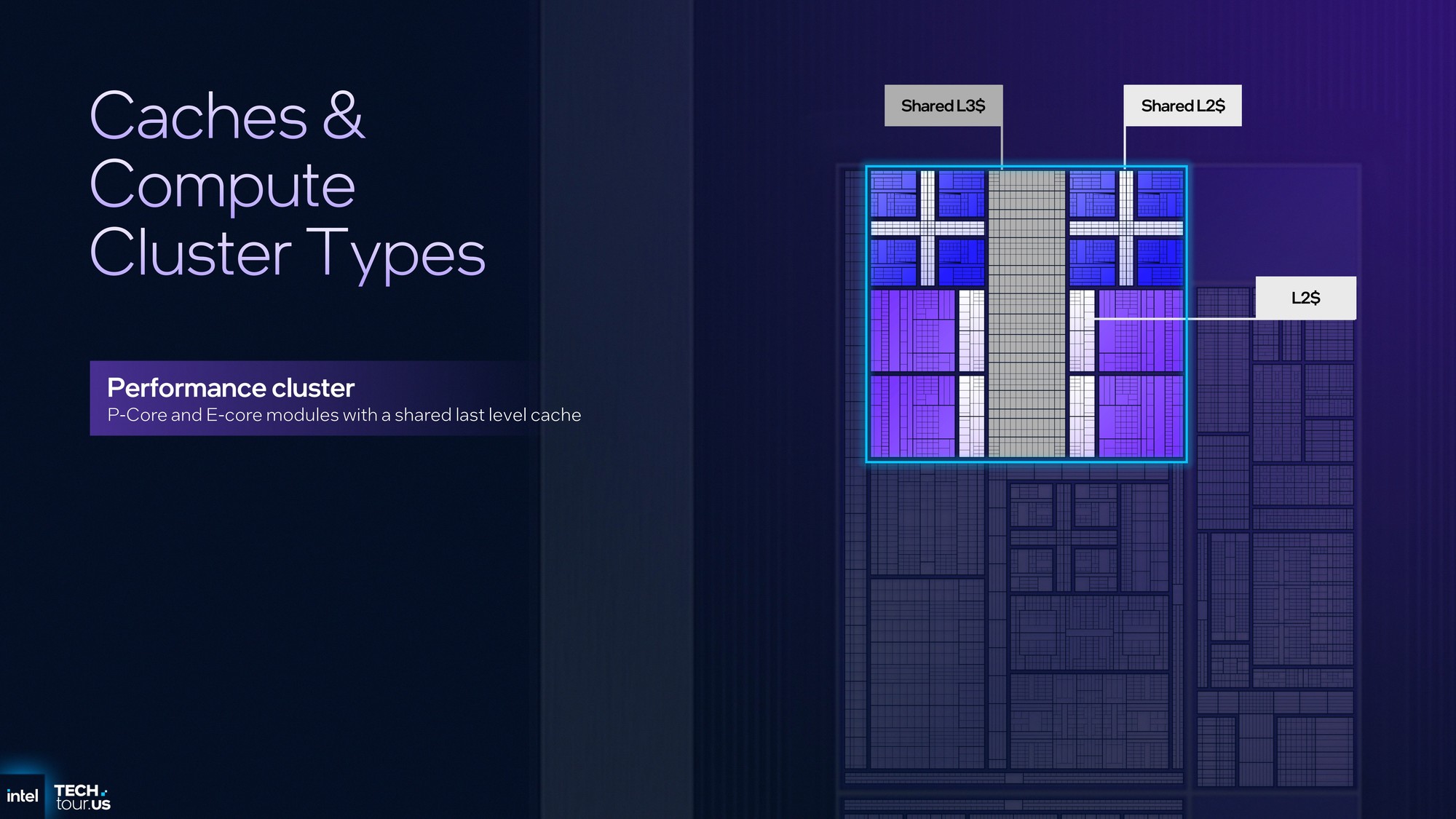Image resolution: width=1456 pixels, height=819 pixels.
Task: Click the lower-right purple P-core block
Action: [1140, 416]
